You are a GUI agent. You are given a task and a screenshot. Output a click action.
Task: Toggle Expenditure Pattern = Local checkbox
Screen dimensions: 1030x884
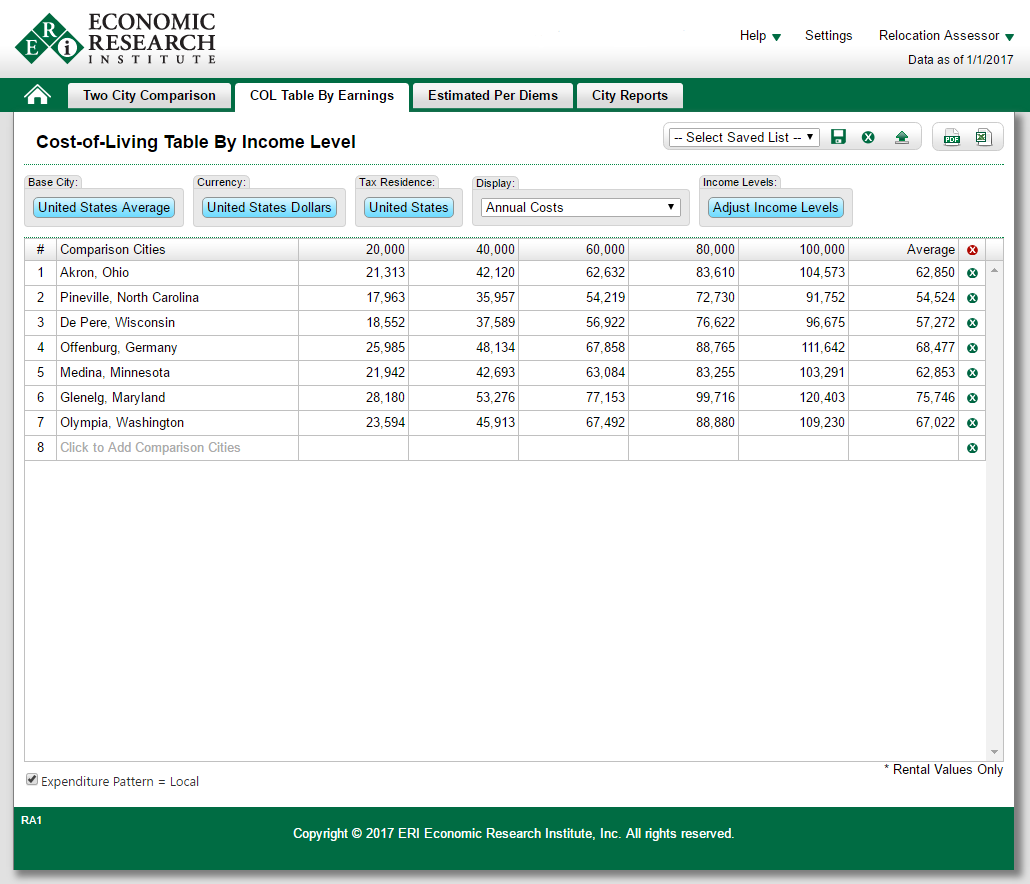[32, 780]
